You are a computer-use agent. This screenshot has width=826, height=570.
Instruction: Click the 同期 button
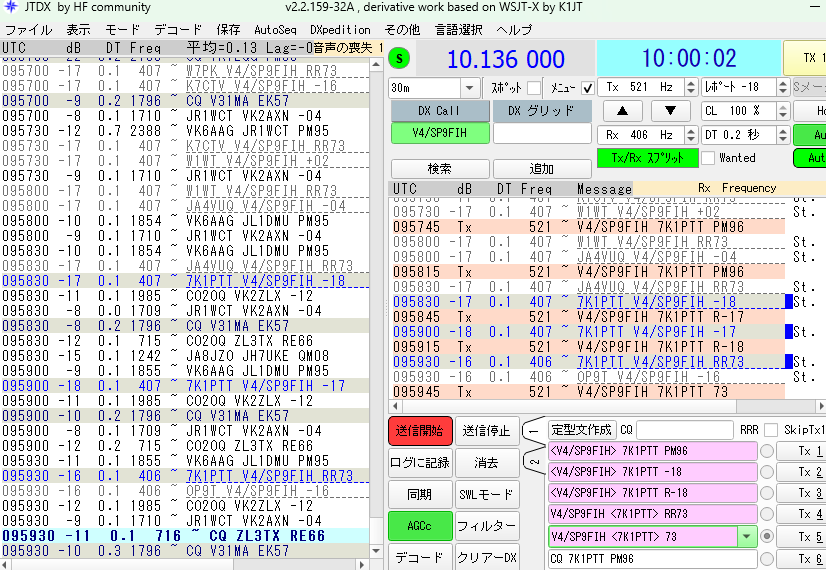420,494
